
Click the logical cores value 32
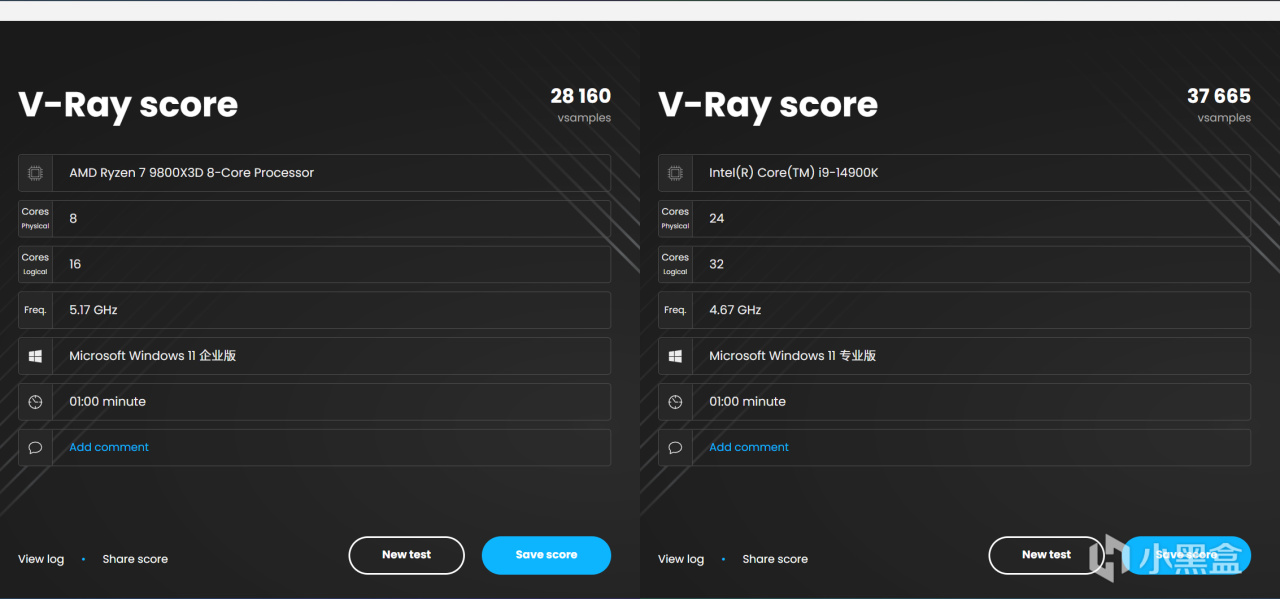tap(717, 264)
